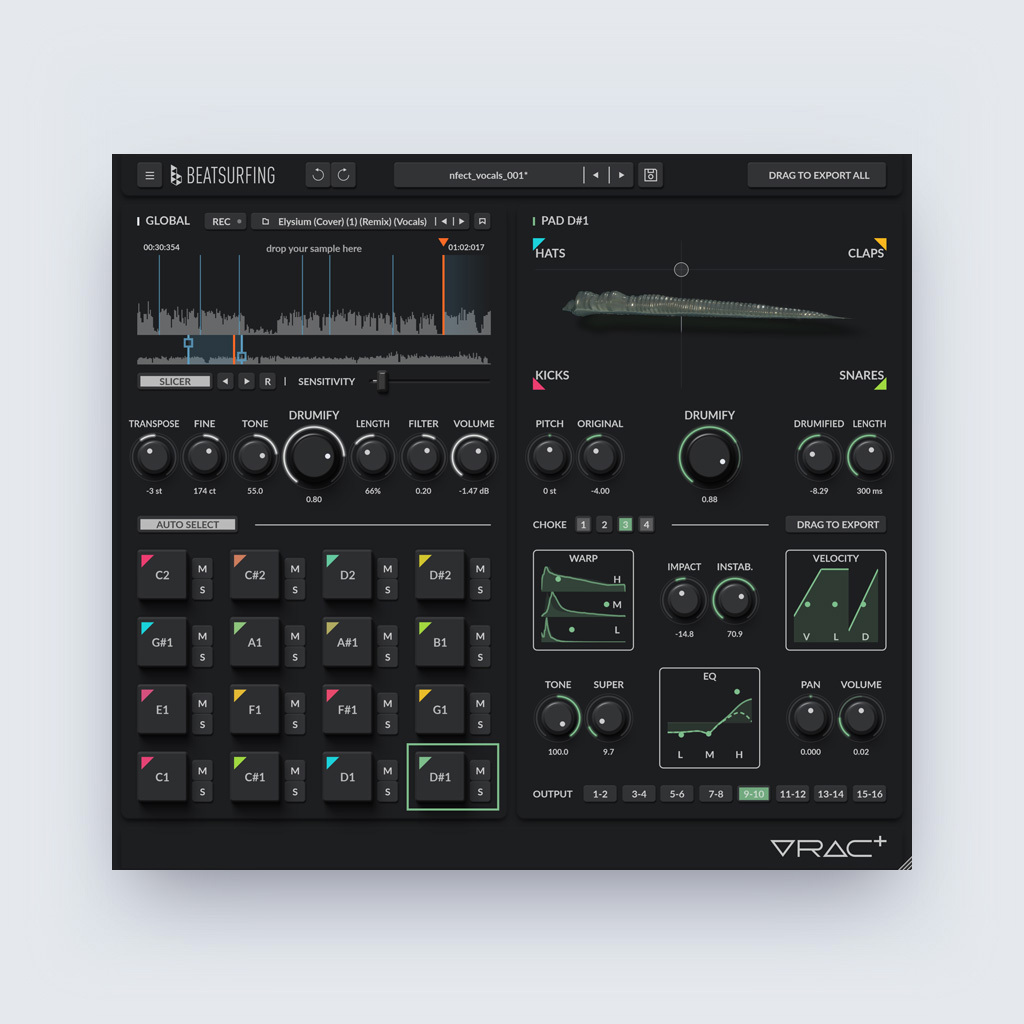1024x1024 pixels.
Task: Save preset with disk icon
Action: click(650, 175)
